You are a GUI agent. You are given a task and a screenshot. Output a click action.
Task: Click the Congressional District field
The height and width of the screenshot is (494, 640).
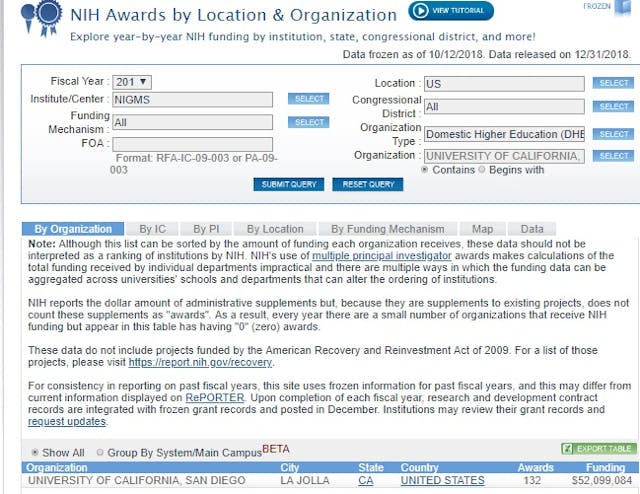(504, 107)
